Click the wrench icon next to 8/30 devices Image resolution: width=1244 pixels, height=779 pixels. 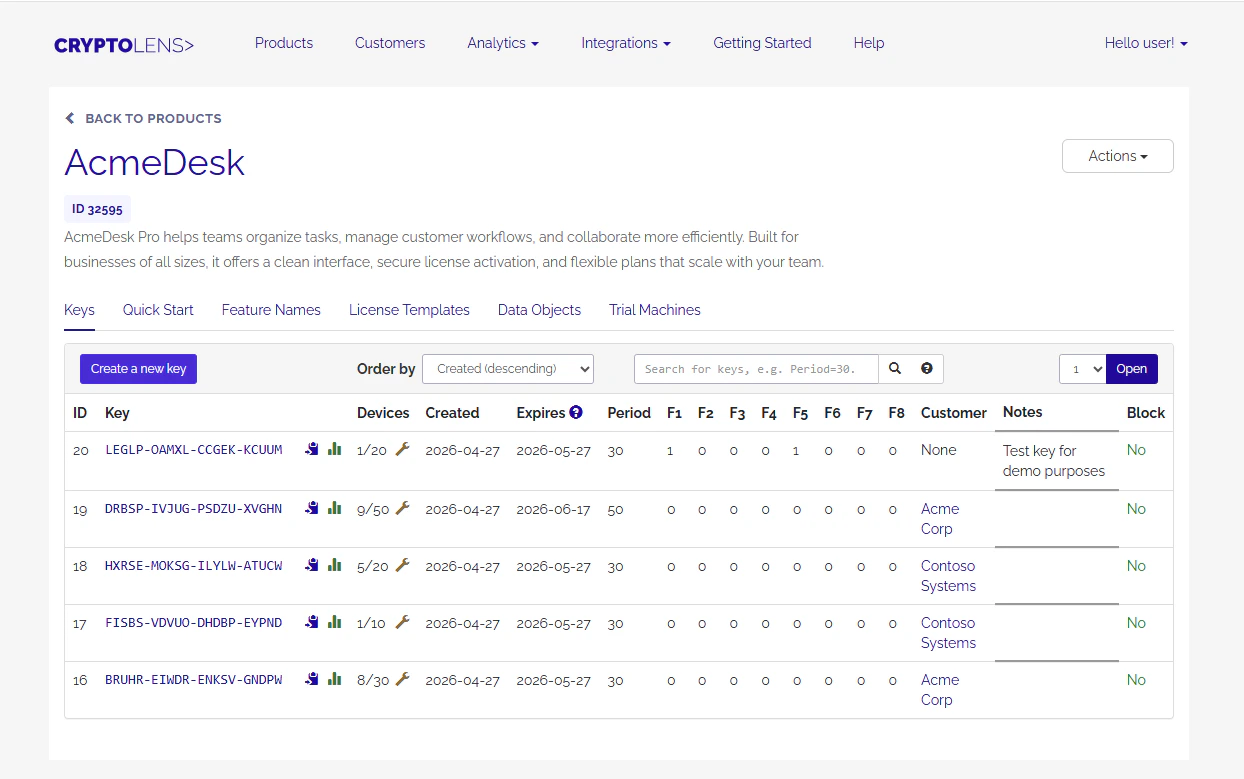pos(403,679)
